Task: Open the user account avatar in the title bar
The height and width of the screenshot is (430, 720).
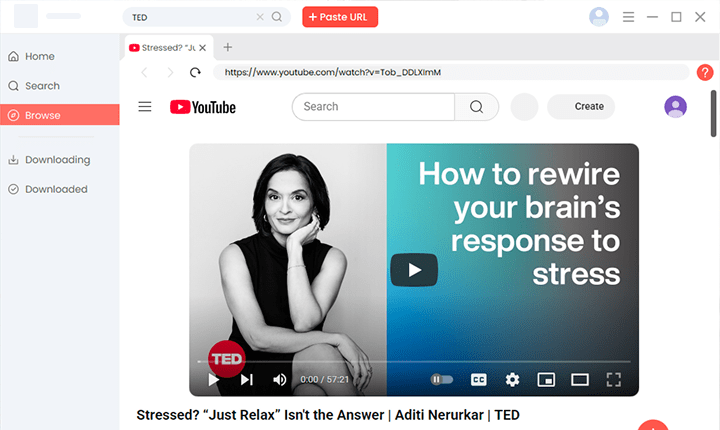Action: pos(599,17)
